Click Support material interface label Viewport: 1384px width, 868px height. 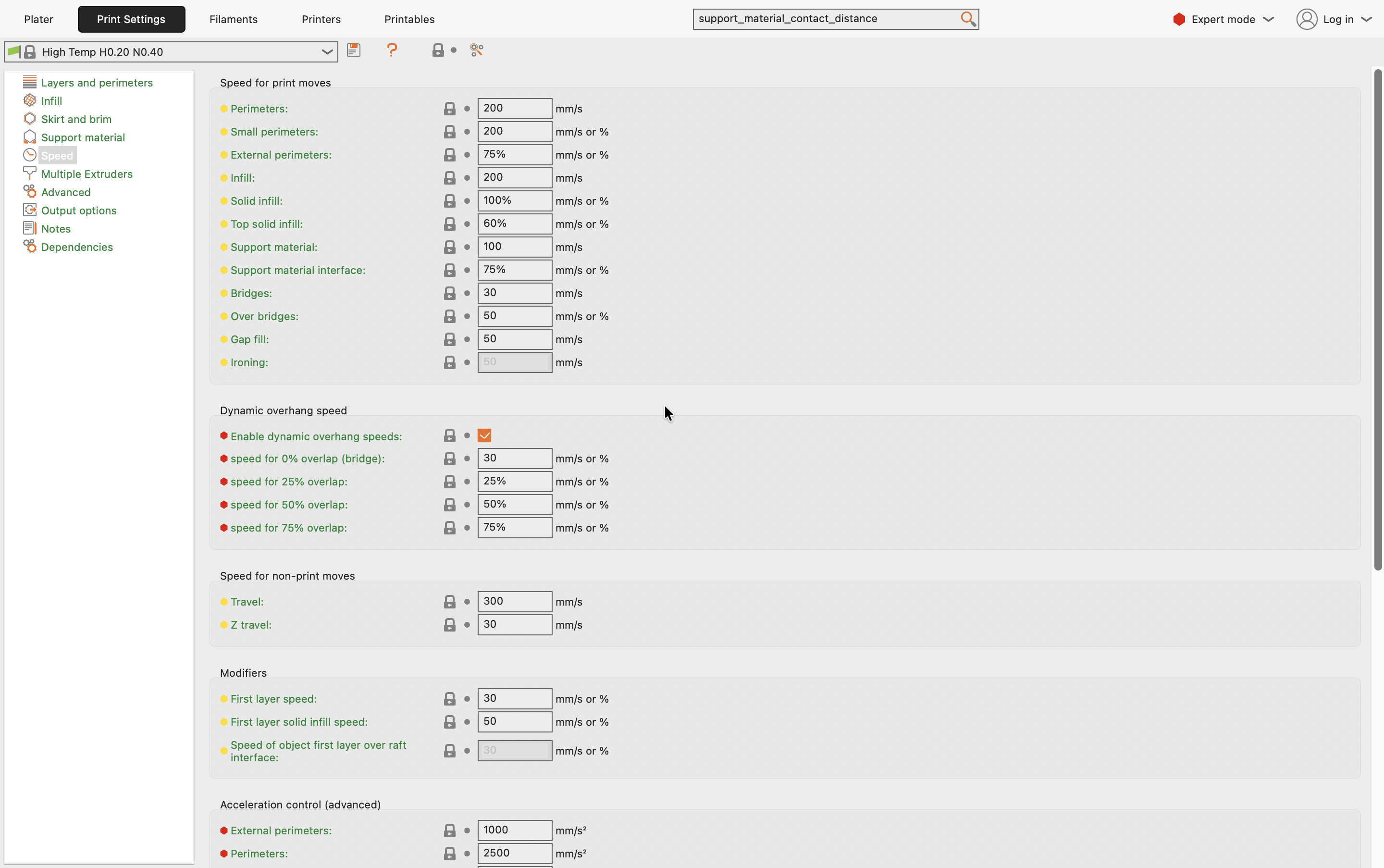pyautogui.click(x=298, y=271)
